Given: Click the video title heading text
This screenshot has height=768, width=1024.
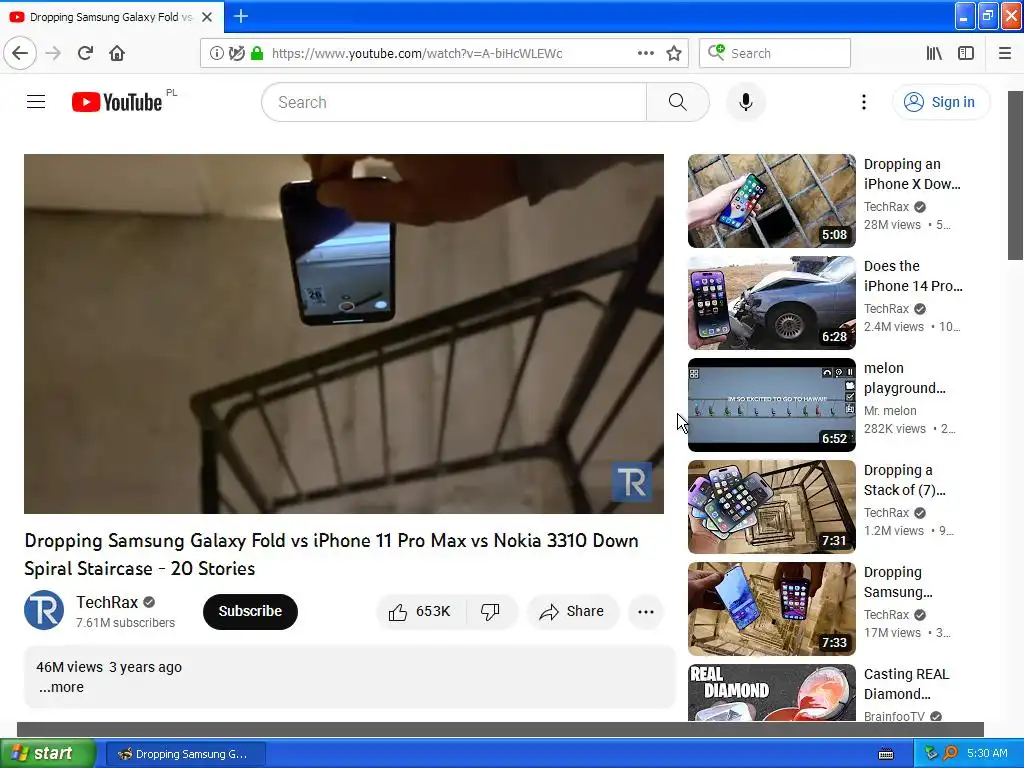Looking at the screenshot, I should (331, 554).
